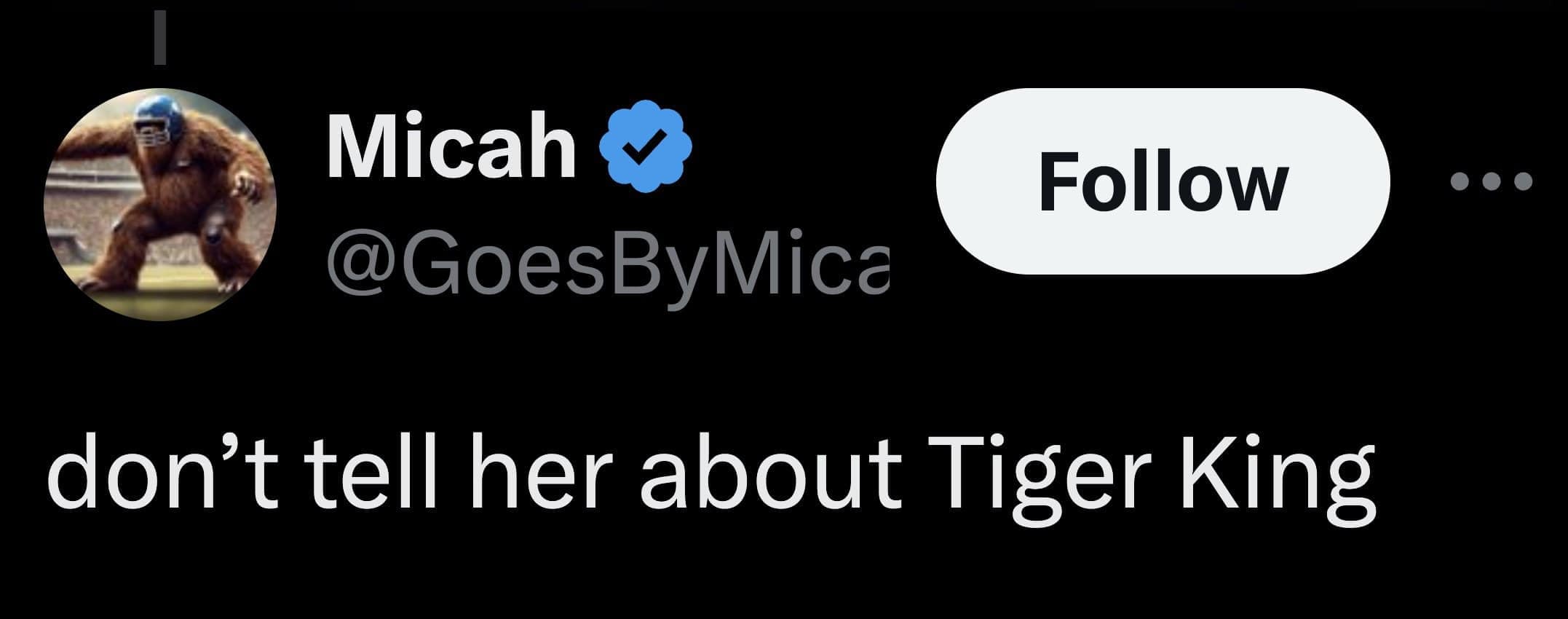Open the three-dot more options menu
1568x619 pixels.
click(x=1490, y=181)
